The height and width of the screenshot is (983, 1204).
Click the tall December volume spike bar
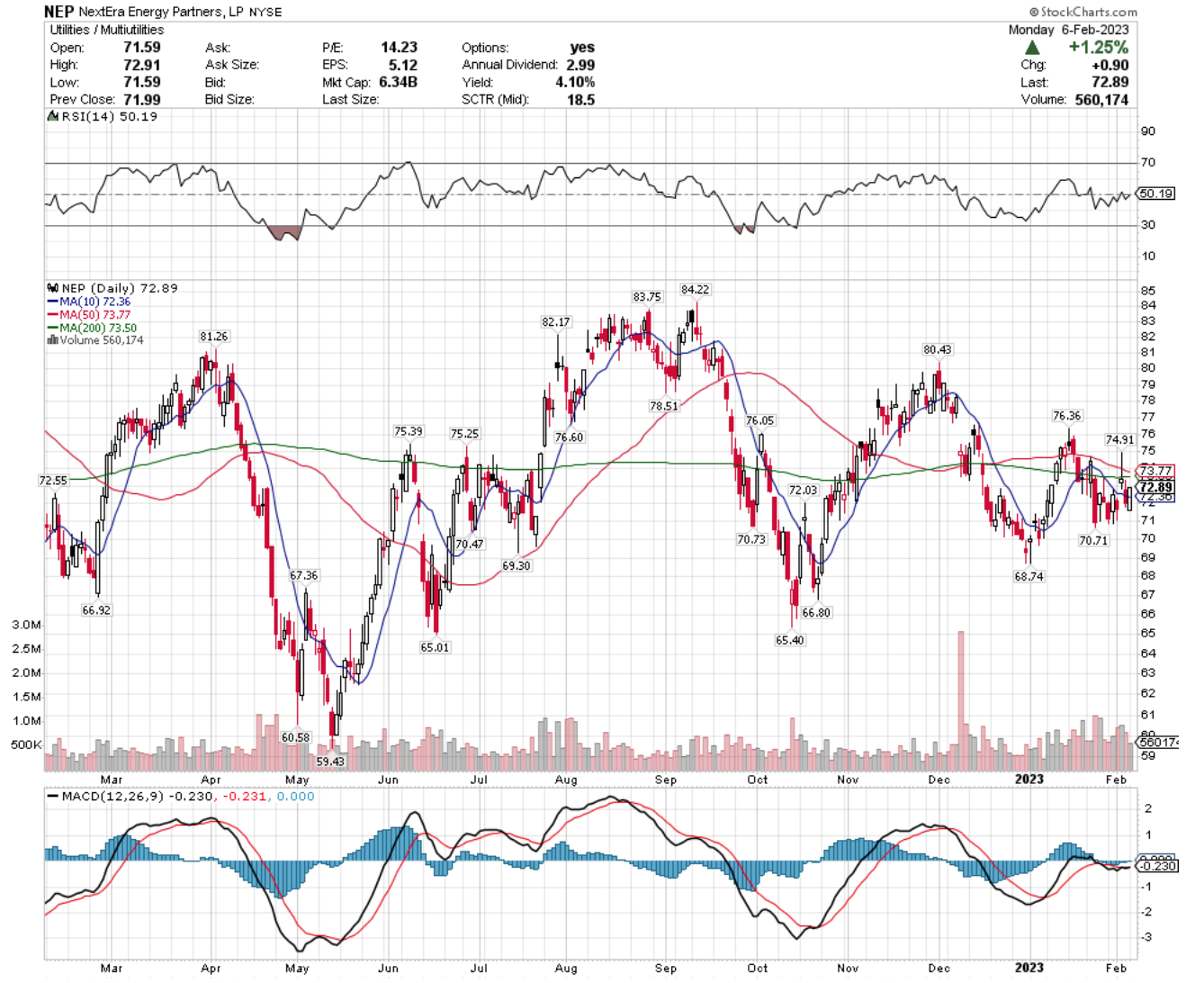coord(960,701)
